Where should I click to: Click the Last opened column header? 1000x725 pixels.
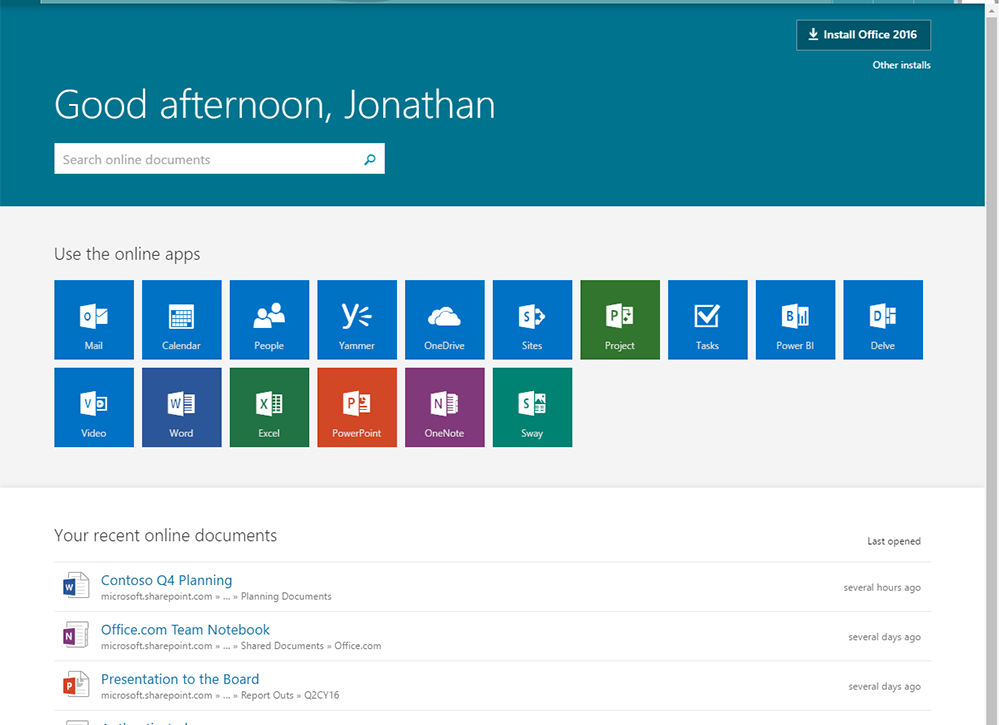[893, 541]
